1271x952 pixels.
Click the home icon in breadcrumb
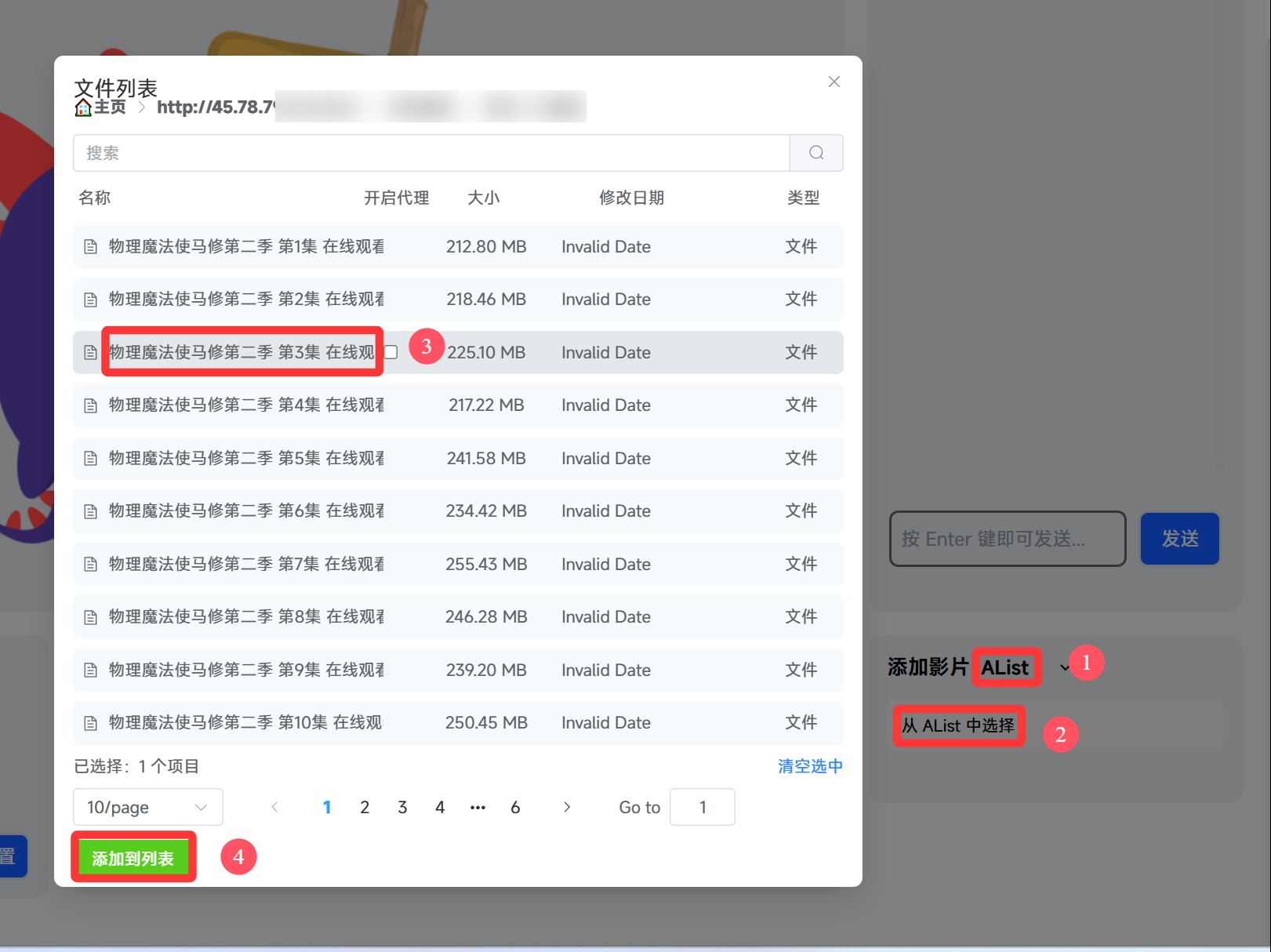pos(83,107)
